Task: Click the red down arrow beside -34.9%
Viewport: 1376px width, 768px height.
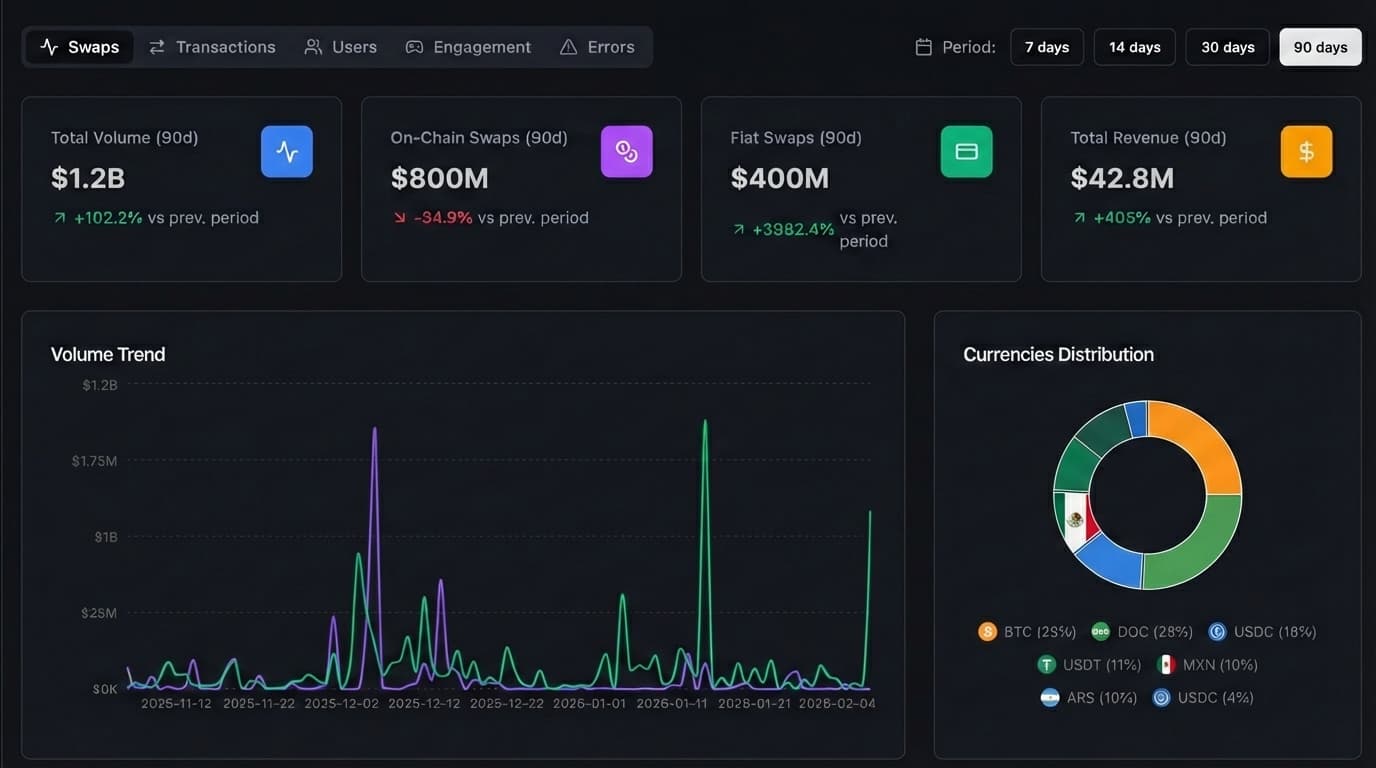Action: point(400,218)
